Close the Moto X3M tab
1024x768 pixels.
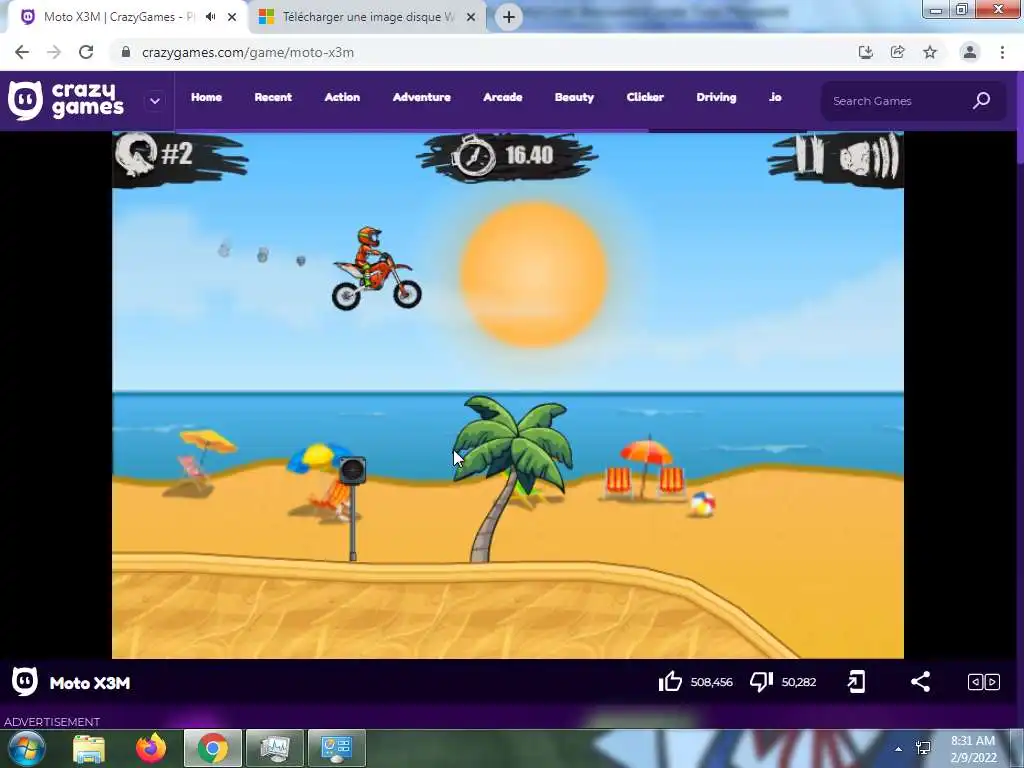[x=232, y=18]
